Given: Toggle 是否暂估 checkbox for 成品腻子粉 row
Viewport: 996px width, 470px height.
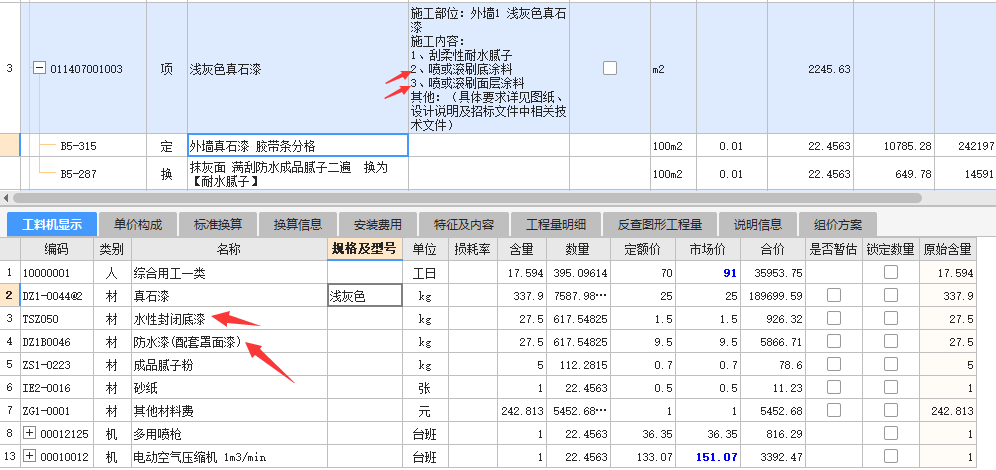Looking at the screenshot, I should tap(833, 364).
